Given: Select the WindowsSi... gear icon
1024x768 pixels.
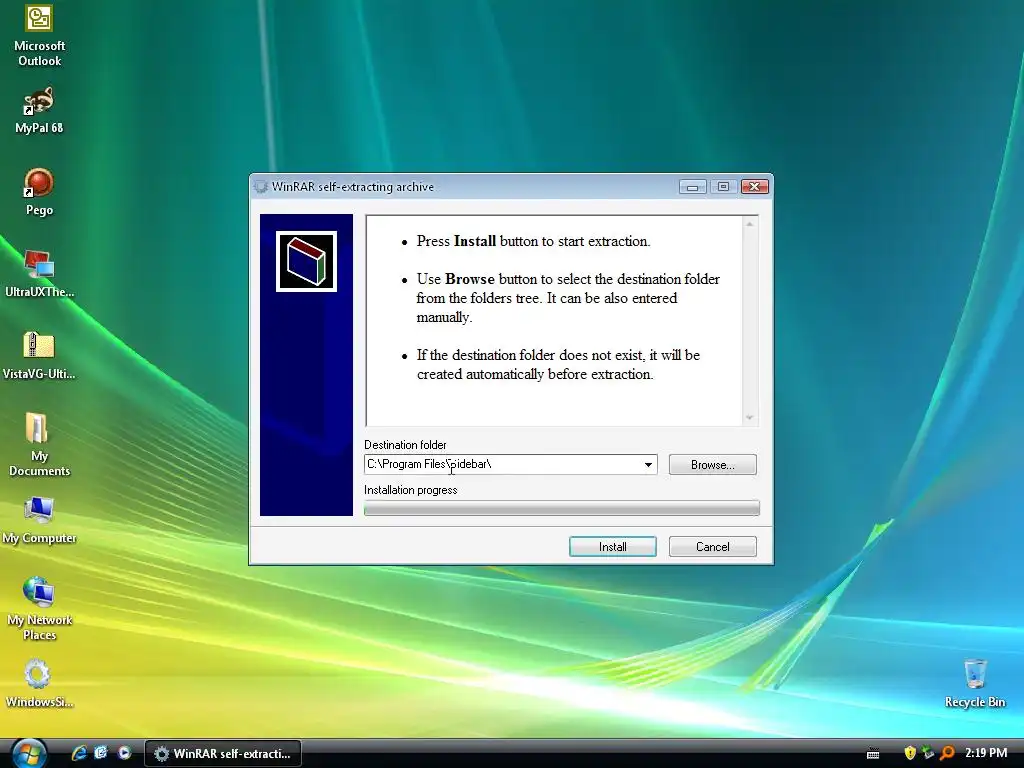Looking at the screenshot, I should click(39, 684).
